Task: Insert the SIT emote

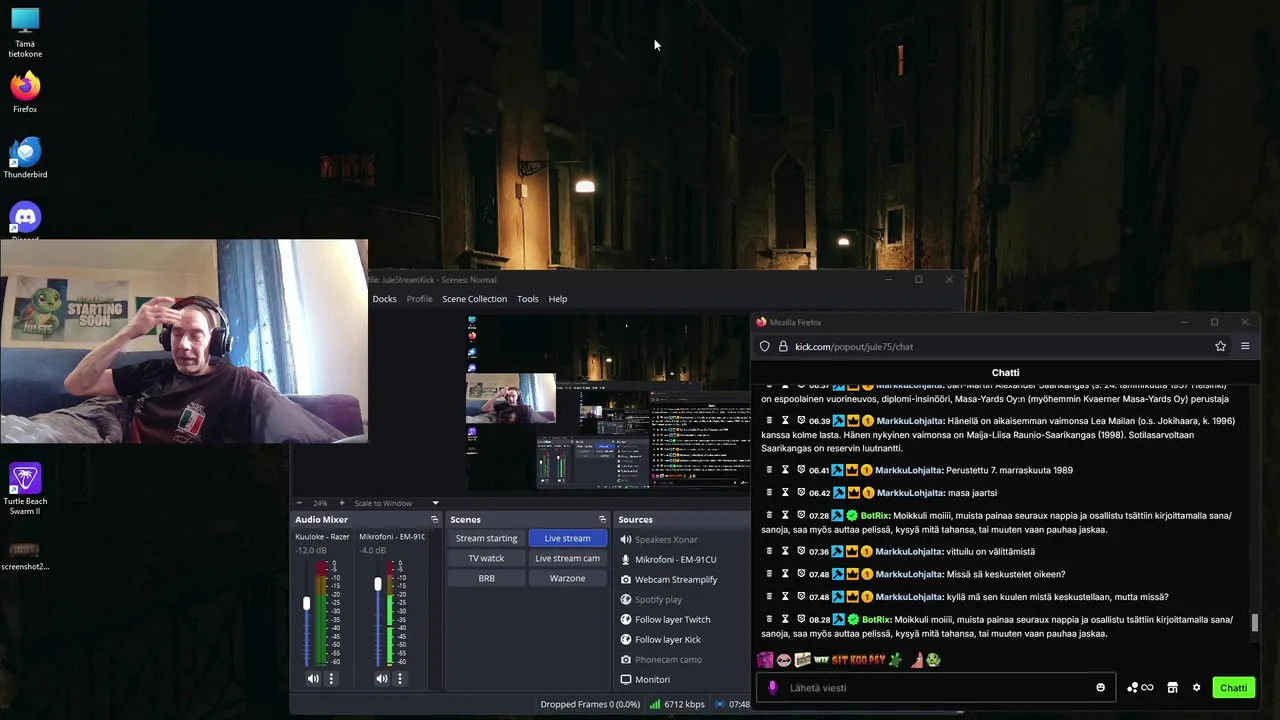Action: (841, 660)
